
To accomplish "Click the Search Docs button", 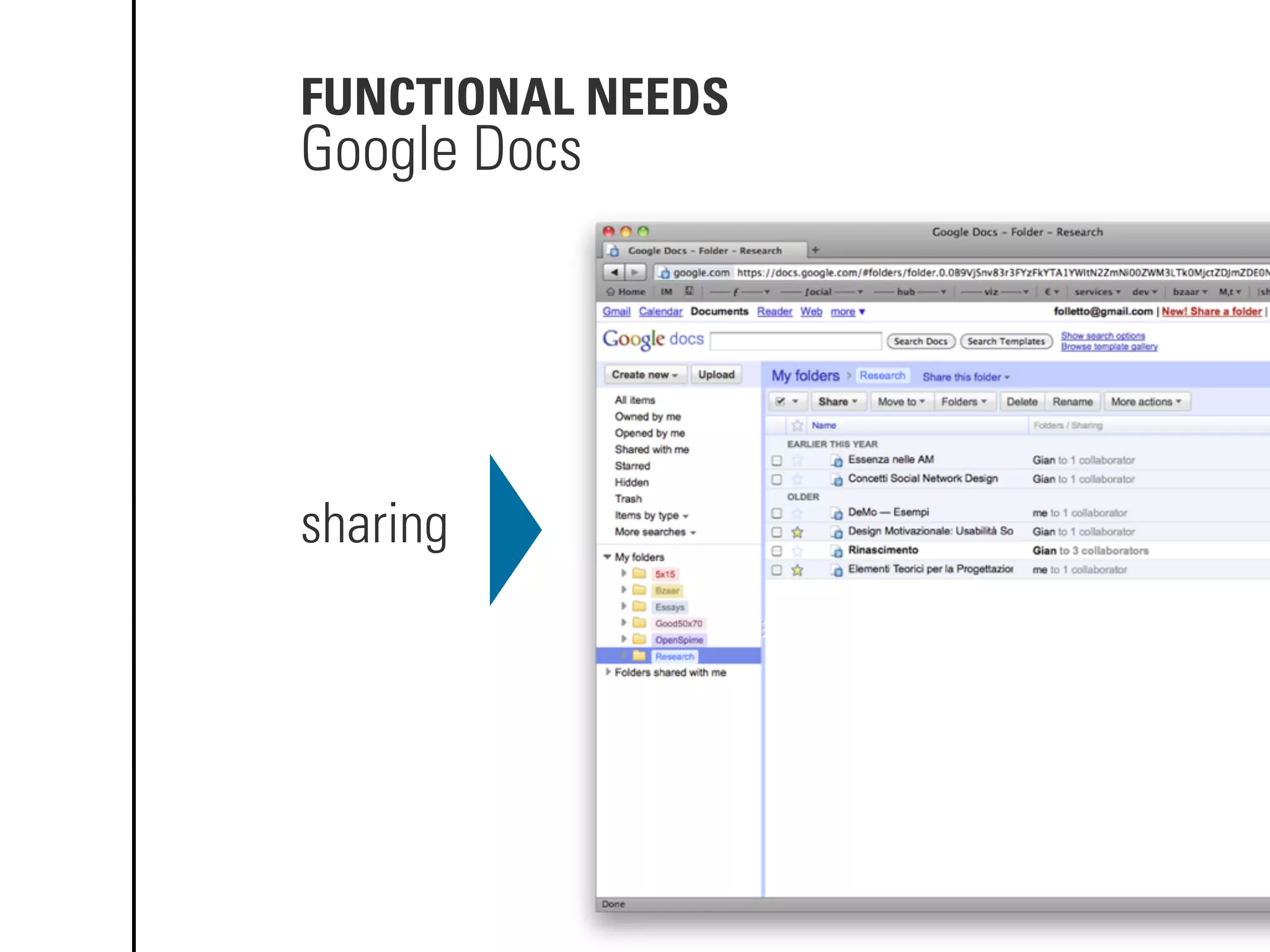I will (x=921, y=341).
